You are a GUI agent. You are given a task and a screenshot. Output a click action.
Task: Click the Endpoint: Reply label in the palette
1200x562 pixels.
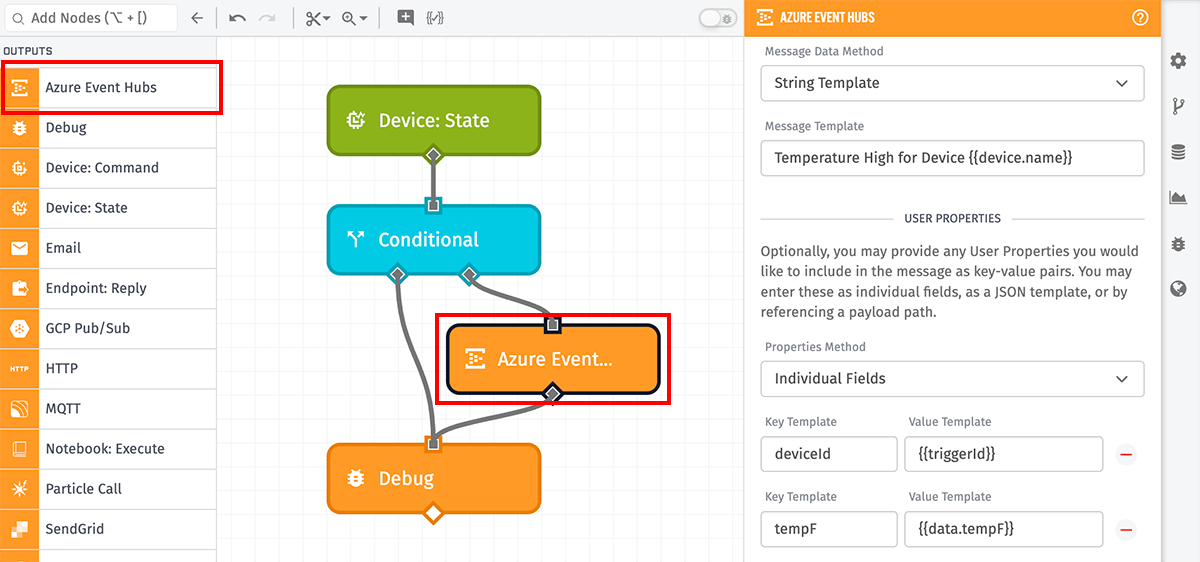coord(96,288)
